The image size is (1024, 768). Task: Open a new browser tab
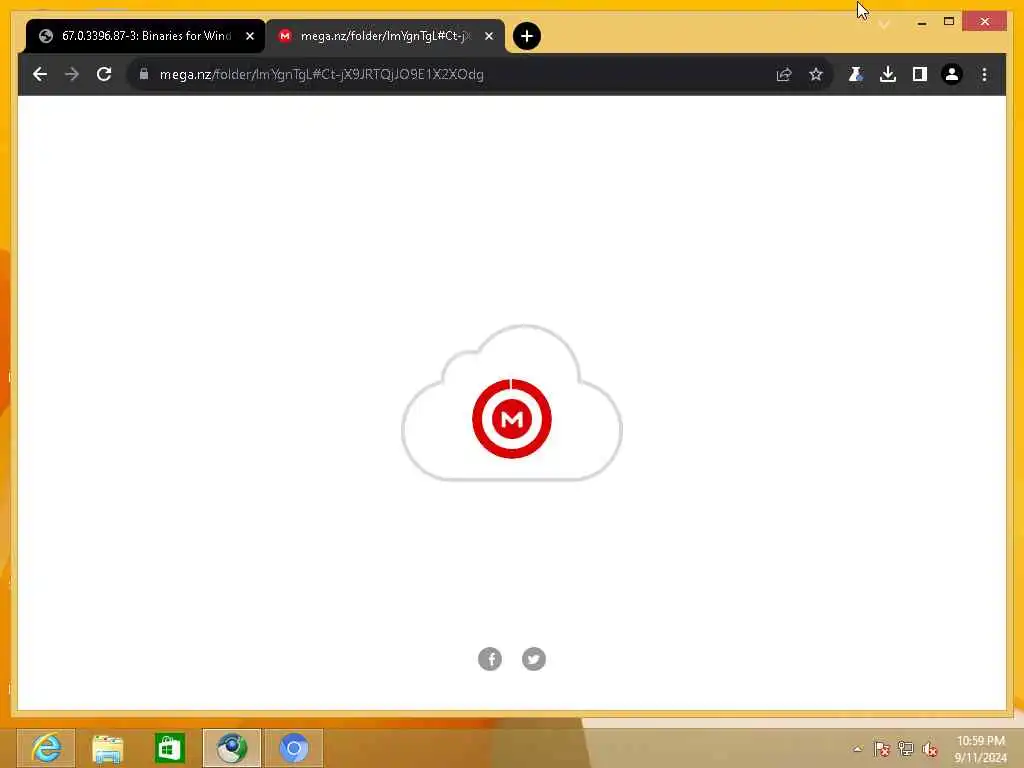[x=526, y=36]
